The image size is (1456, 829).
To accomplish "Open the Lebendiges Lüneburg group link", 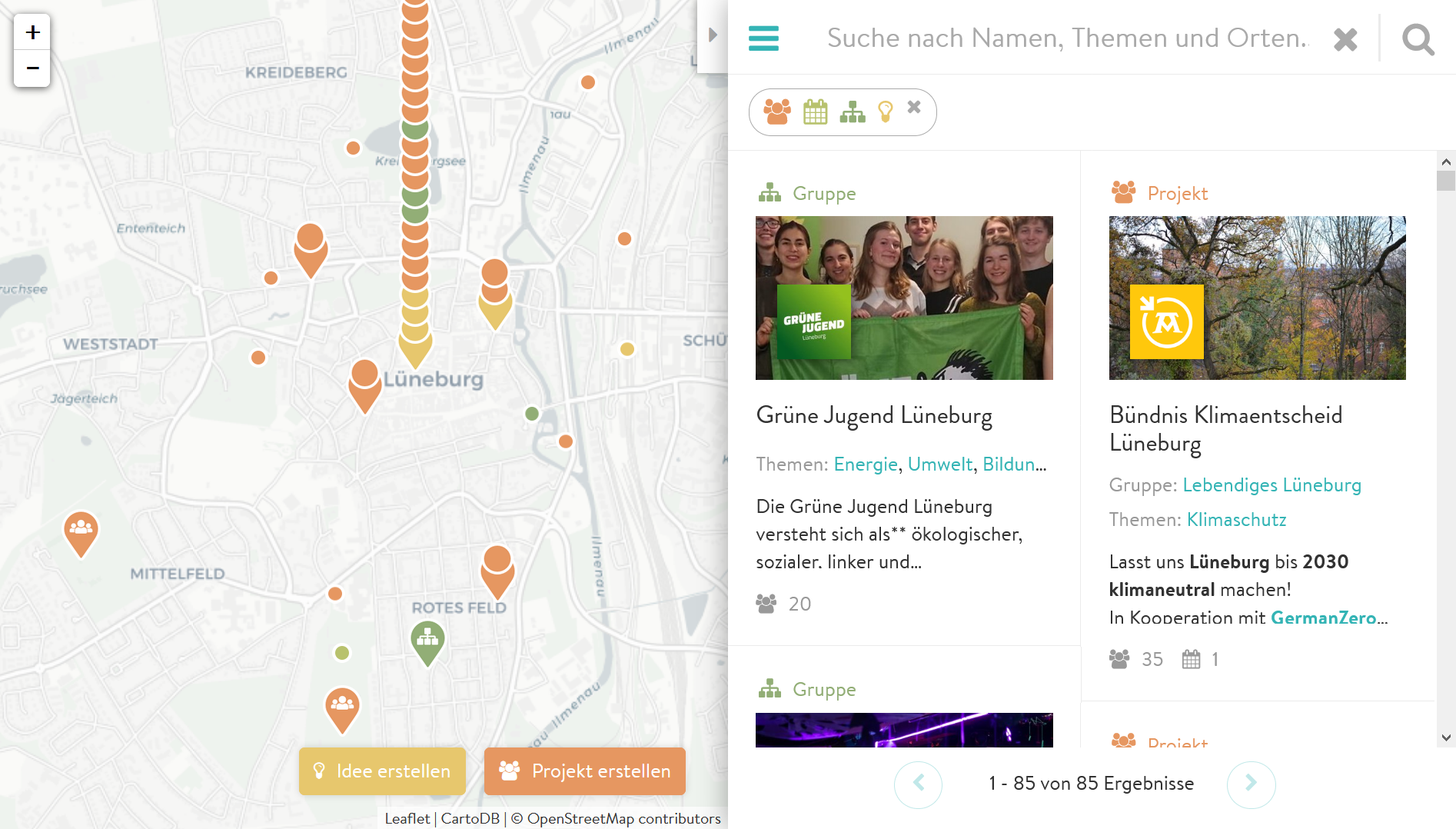I will coord(1272,485).
